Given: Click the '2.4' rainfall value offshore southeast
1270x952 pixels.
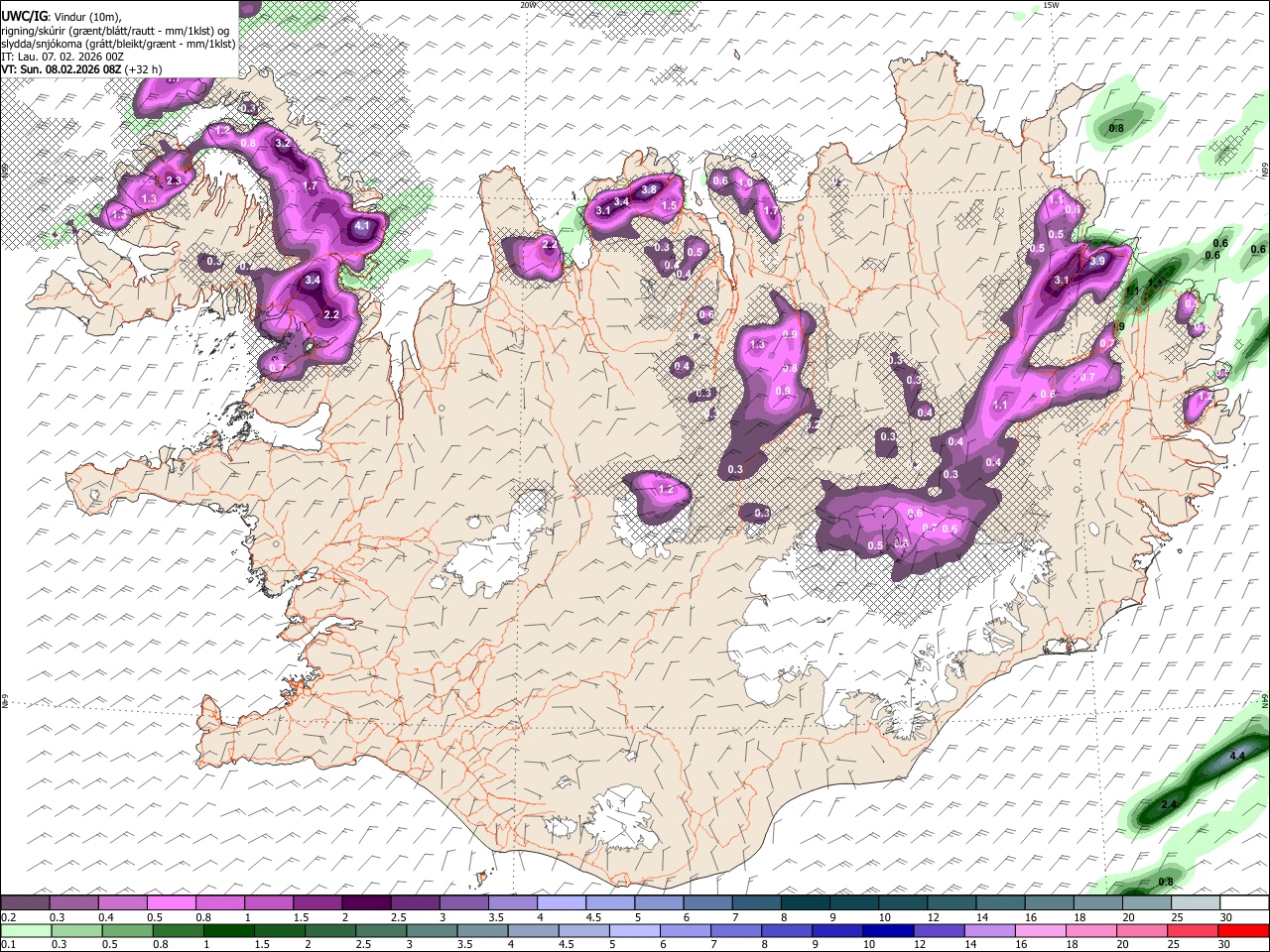Looking at the screenshot, I should point(1168,803).
